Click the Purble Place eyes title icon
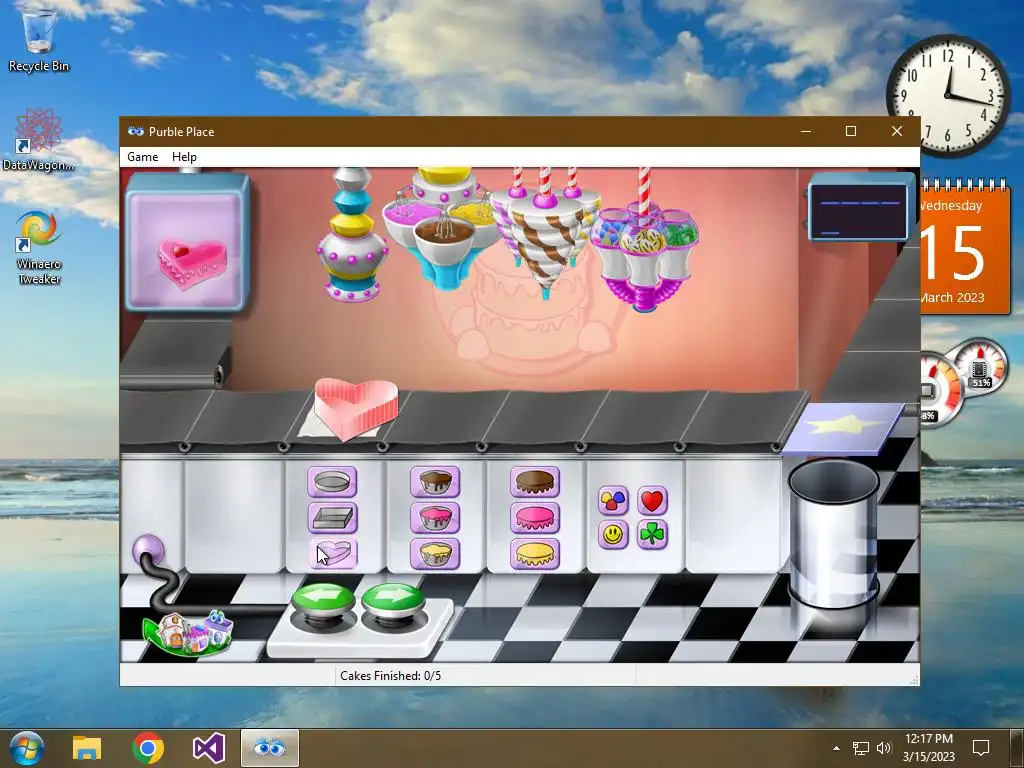 coord(136,131)
